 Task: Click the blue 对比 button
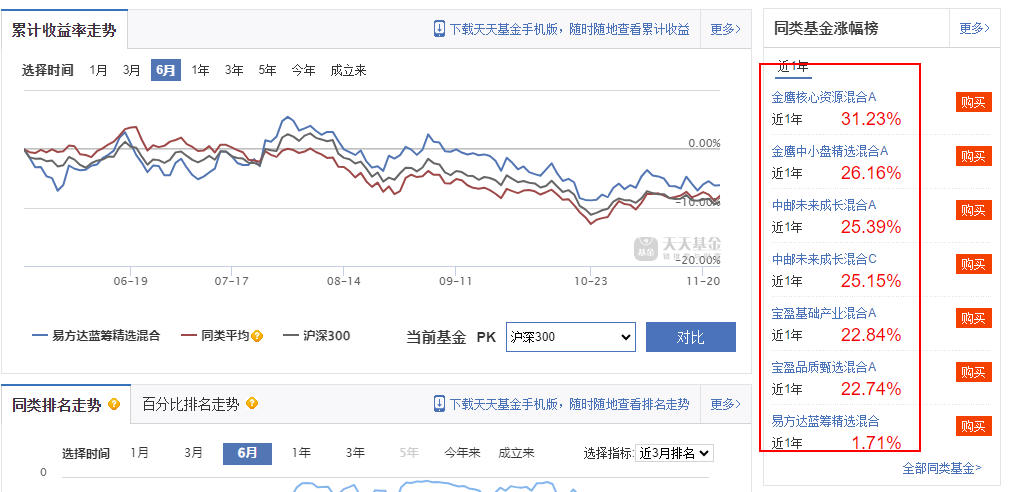click(x=691, y=337)
